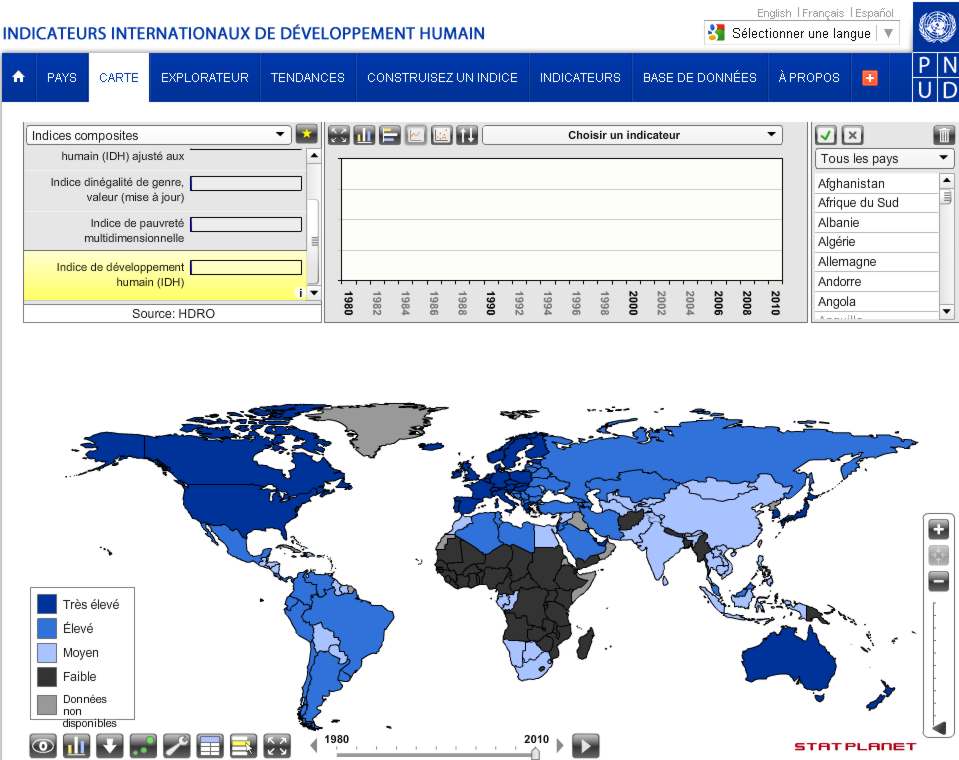Click the fullscreen arrows icon in bottom toolbar
This screenshot has height=760, width=959.
tap(277, 745)
